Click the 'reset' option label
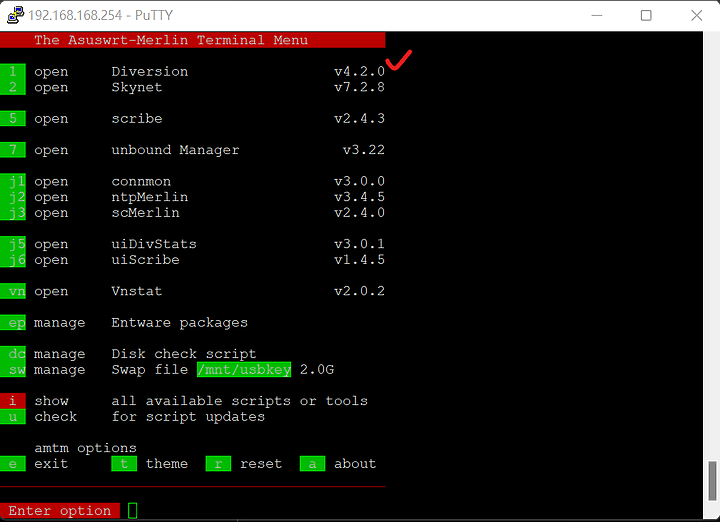 click(x=261, y=464)
